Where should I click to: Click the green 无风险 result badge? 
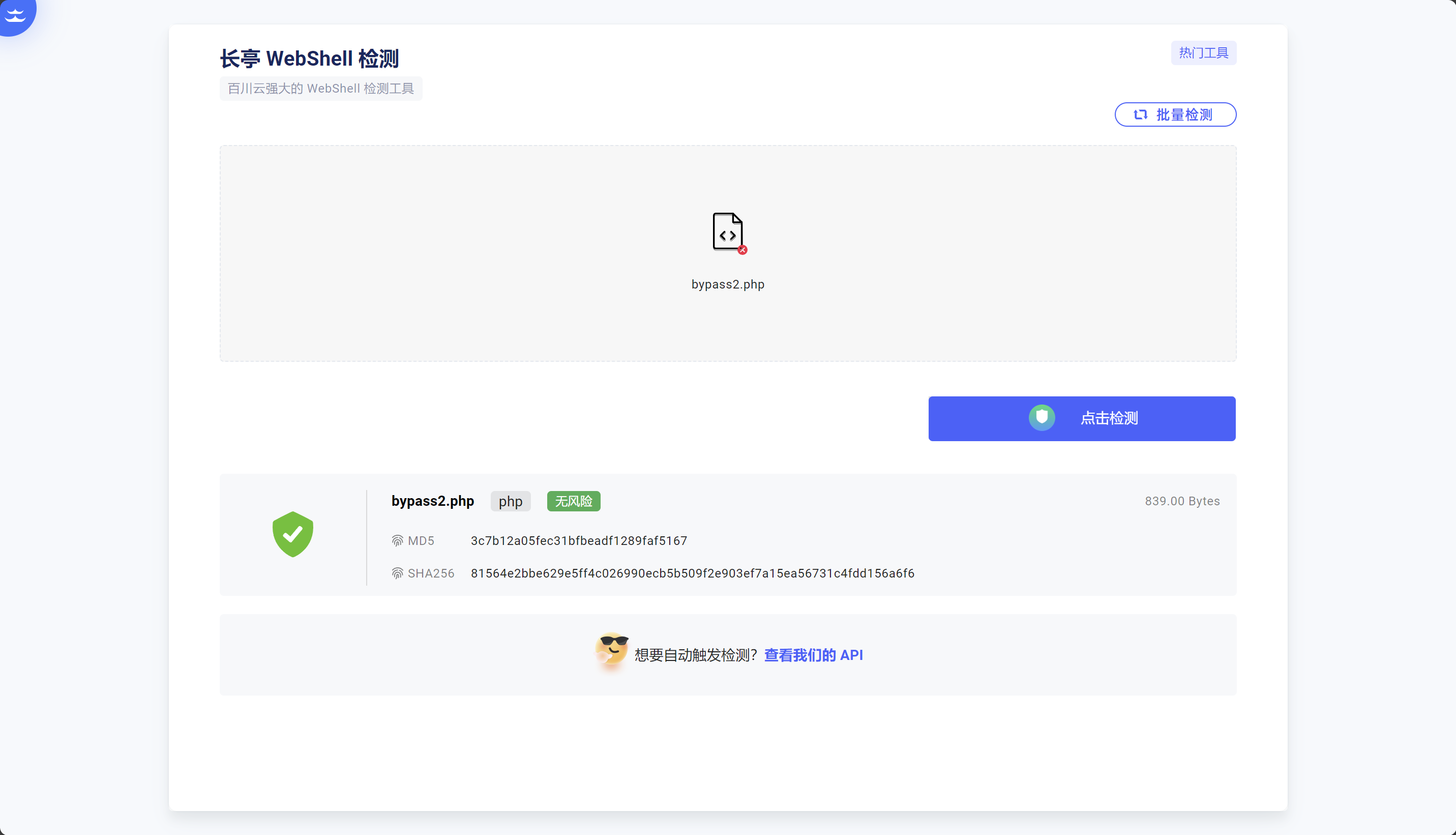[x=573, y=501]
